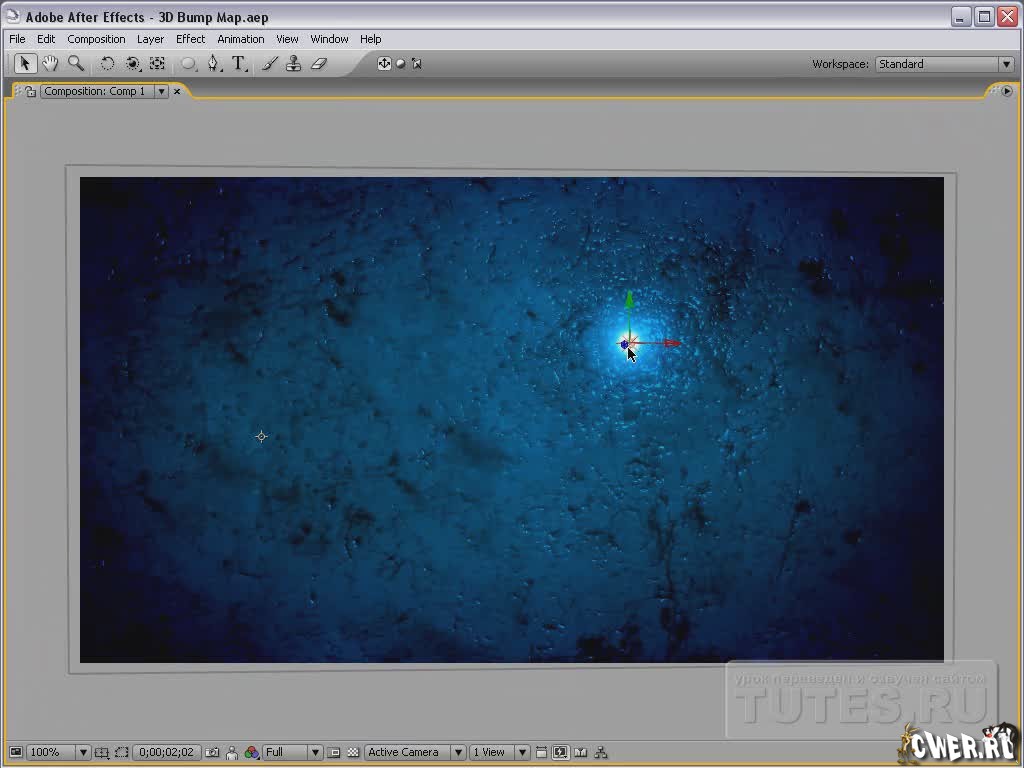Select the Hand tool
This screenshot has width=1024, height=768.
[x=50, y=64]
